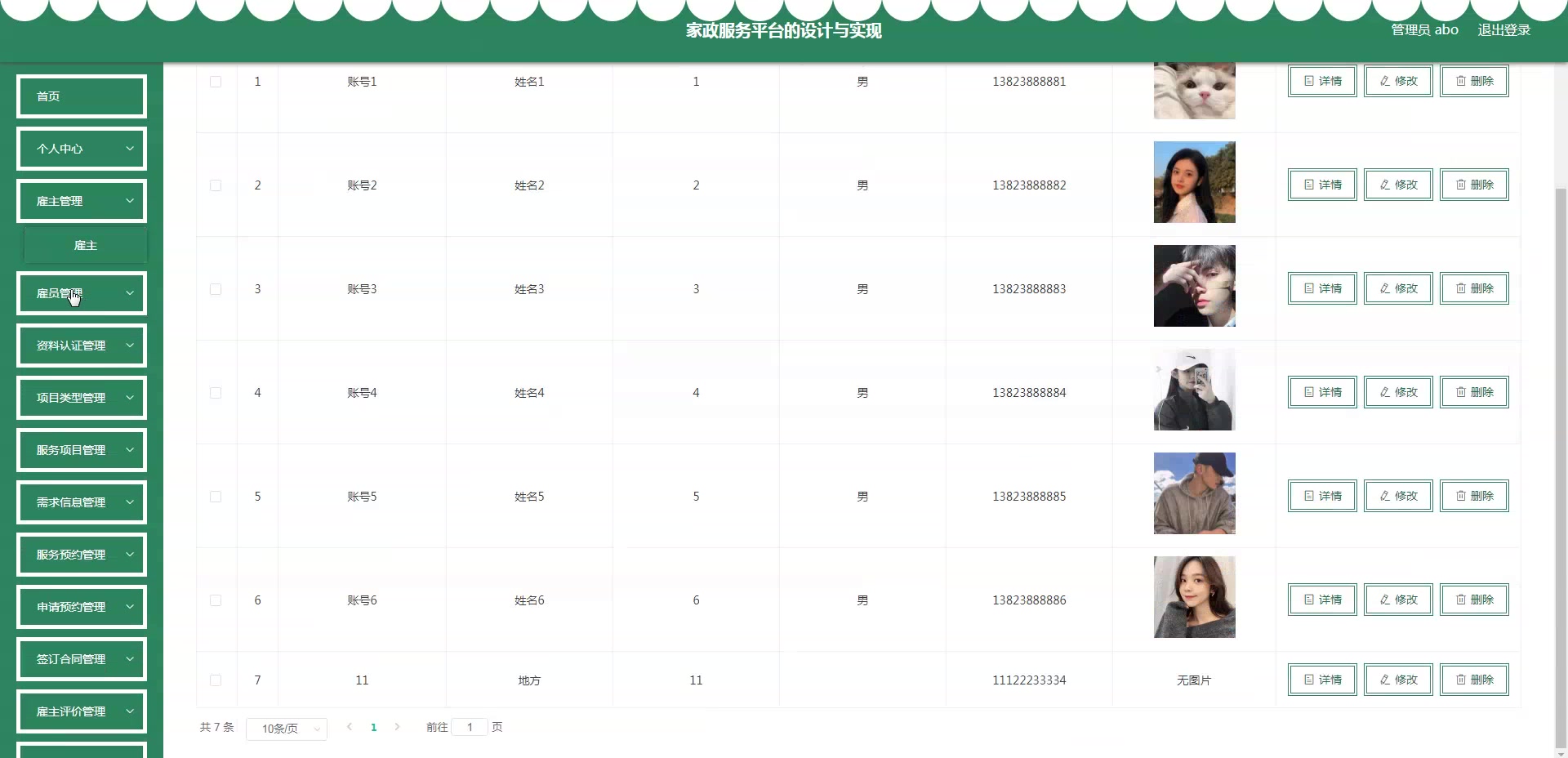
Task: Edit the 账号6 row
Action: [x=1398, y=600]
